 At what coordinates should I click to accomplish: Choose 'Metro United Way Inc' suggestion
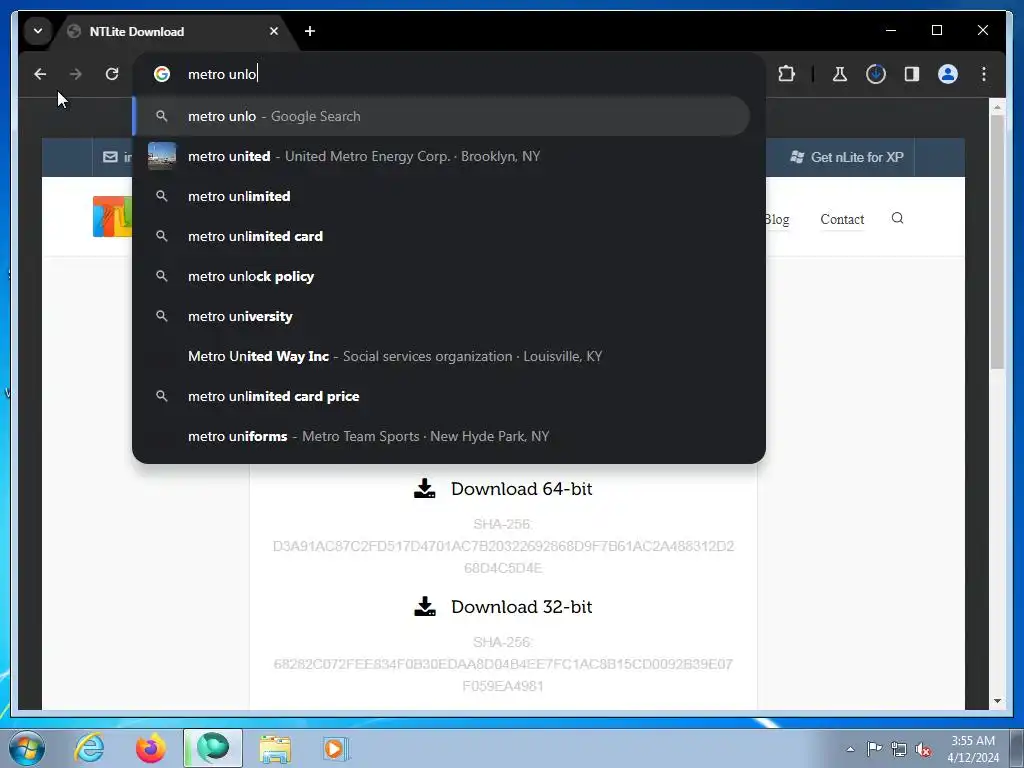[441, 357]
